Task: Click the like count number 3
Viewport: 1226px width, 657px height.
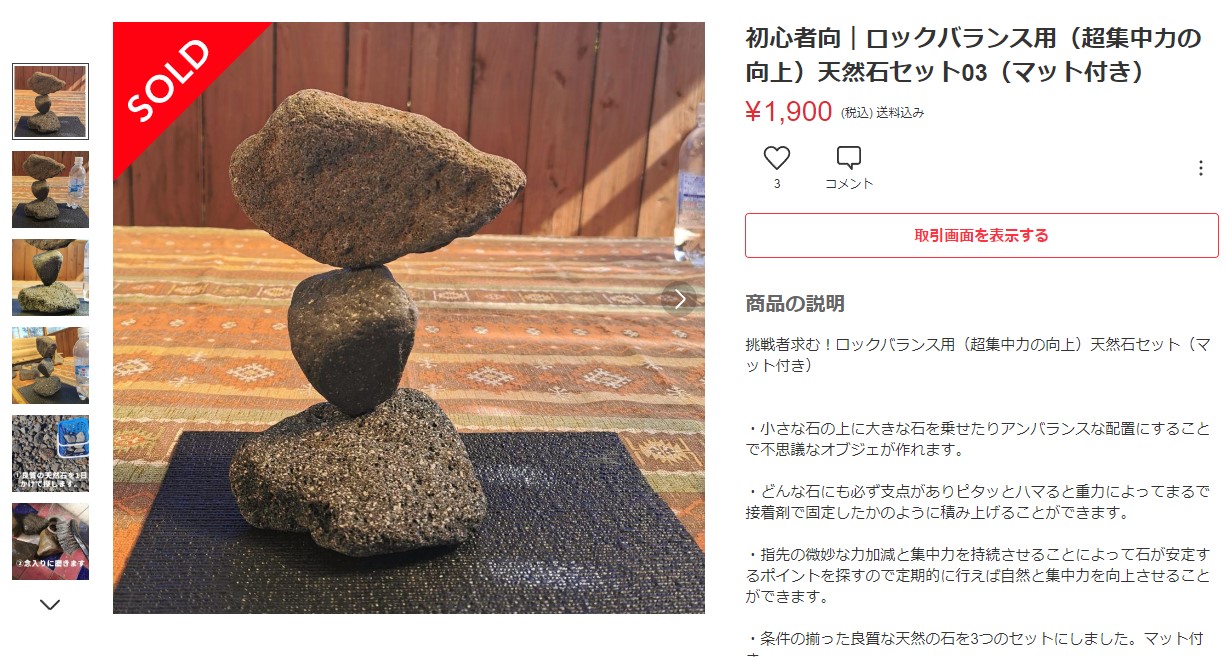Action: [x=777, y=184]
